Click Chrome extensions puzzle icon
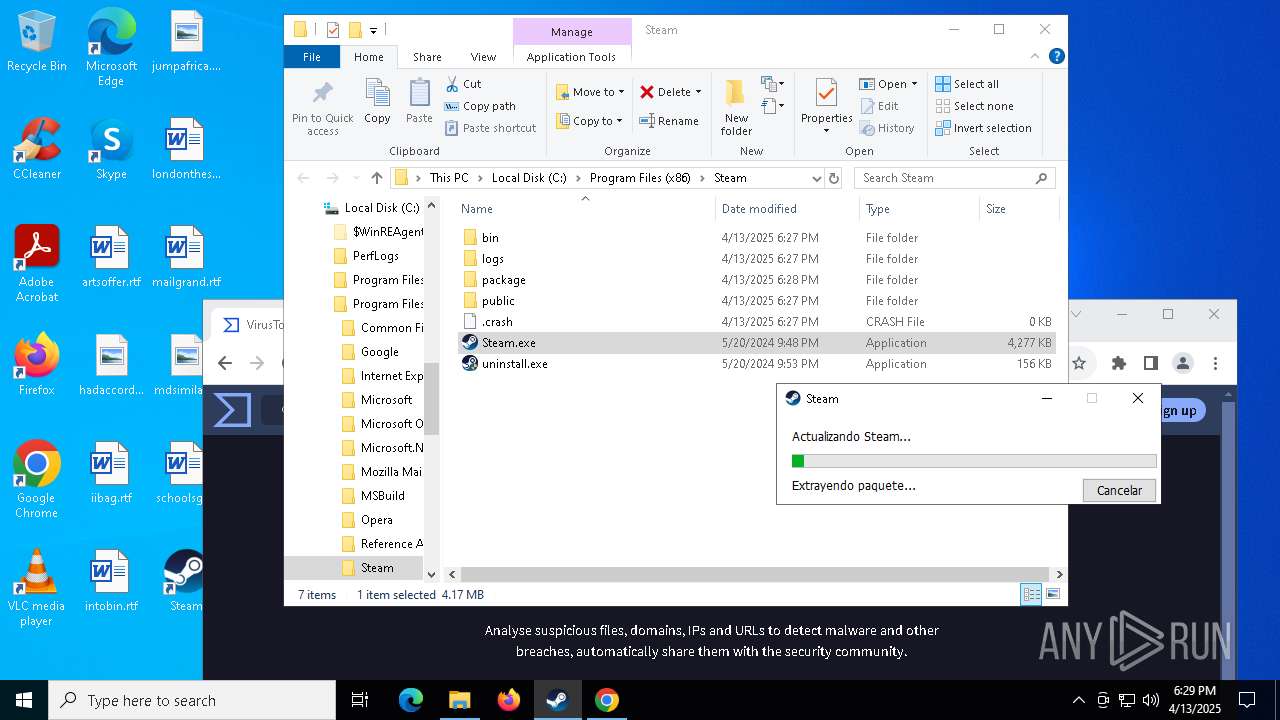The image size is (1280, 720). 1119,363
